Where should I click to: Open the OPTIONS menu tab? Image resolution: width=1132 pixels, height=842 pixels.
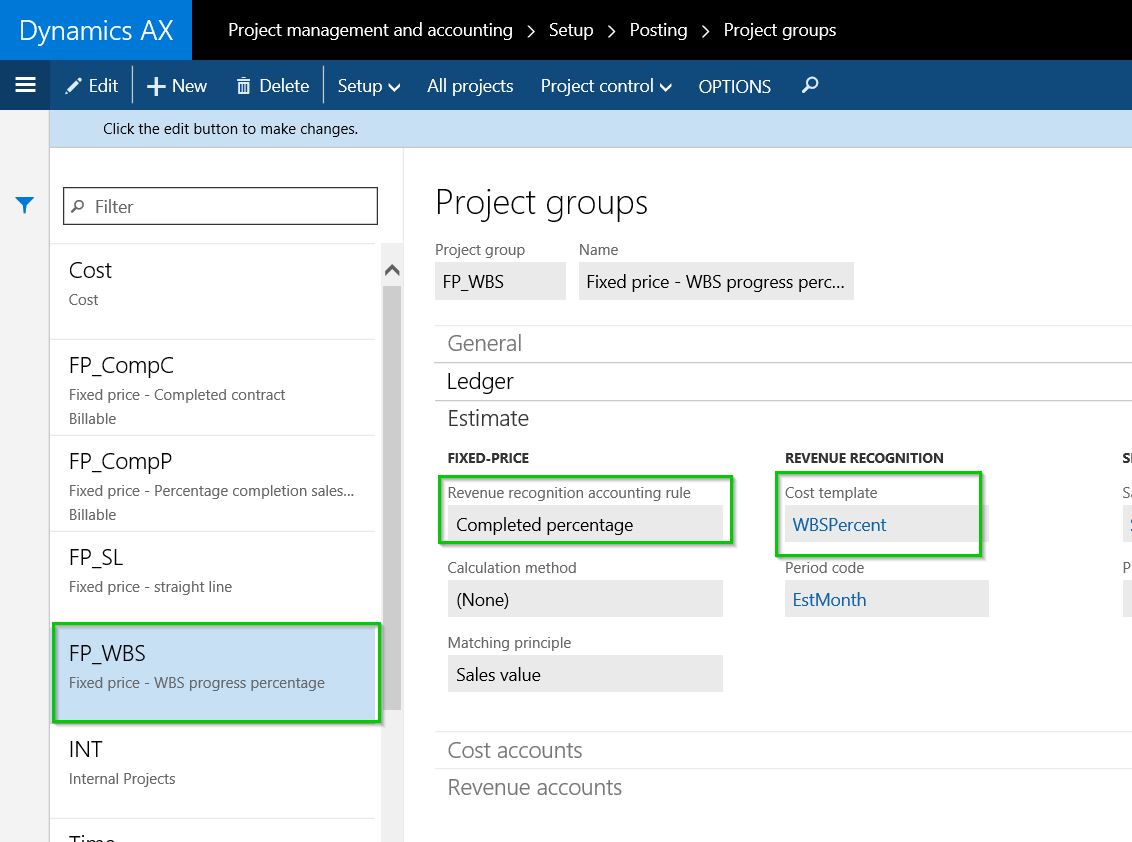pos(734,86)
